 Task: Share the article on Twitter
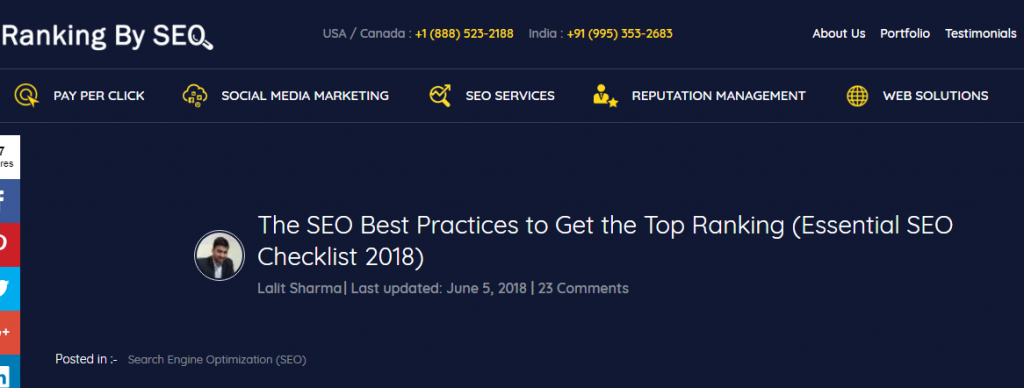pos(10,289)
